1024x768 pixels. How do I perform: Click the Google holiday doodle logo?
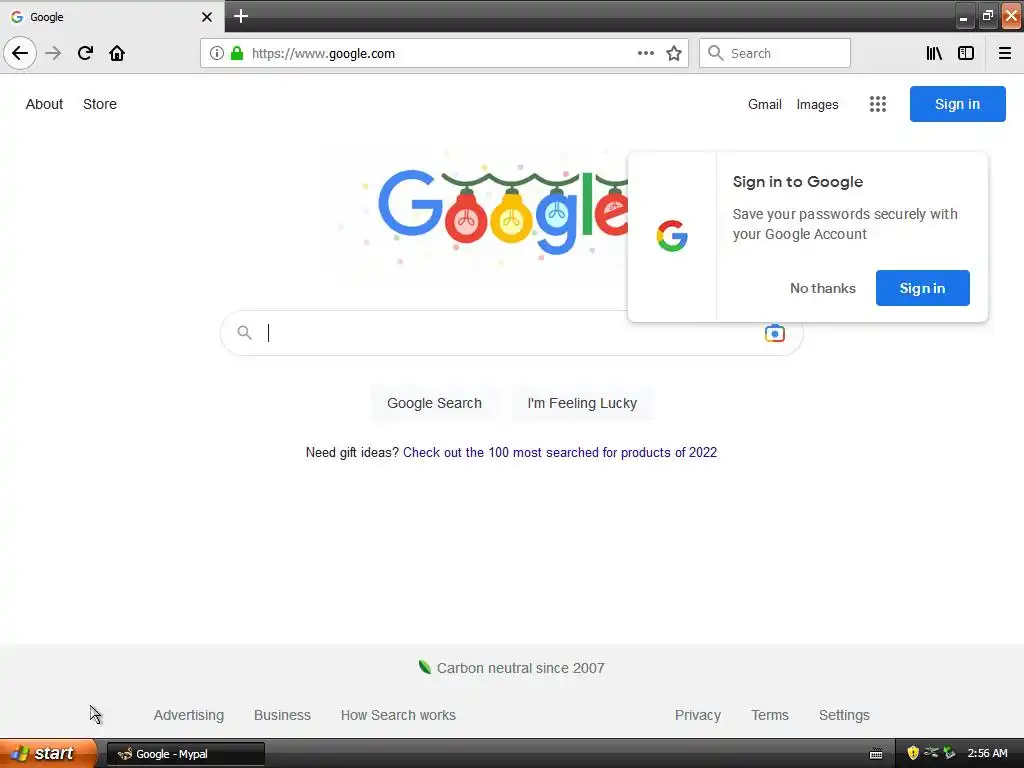(503, 212)
